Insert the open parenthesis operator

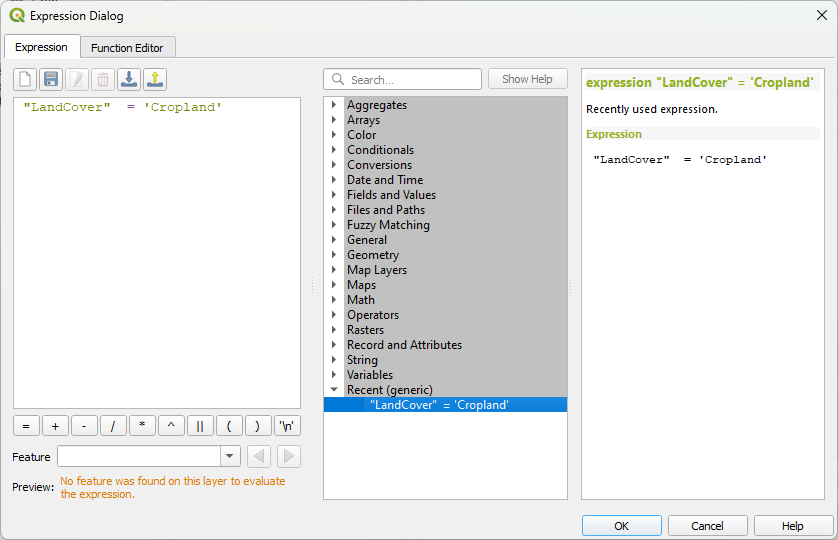[229, 426]
